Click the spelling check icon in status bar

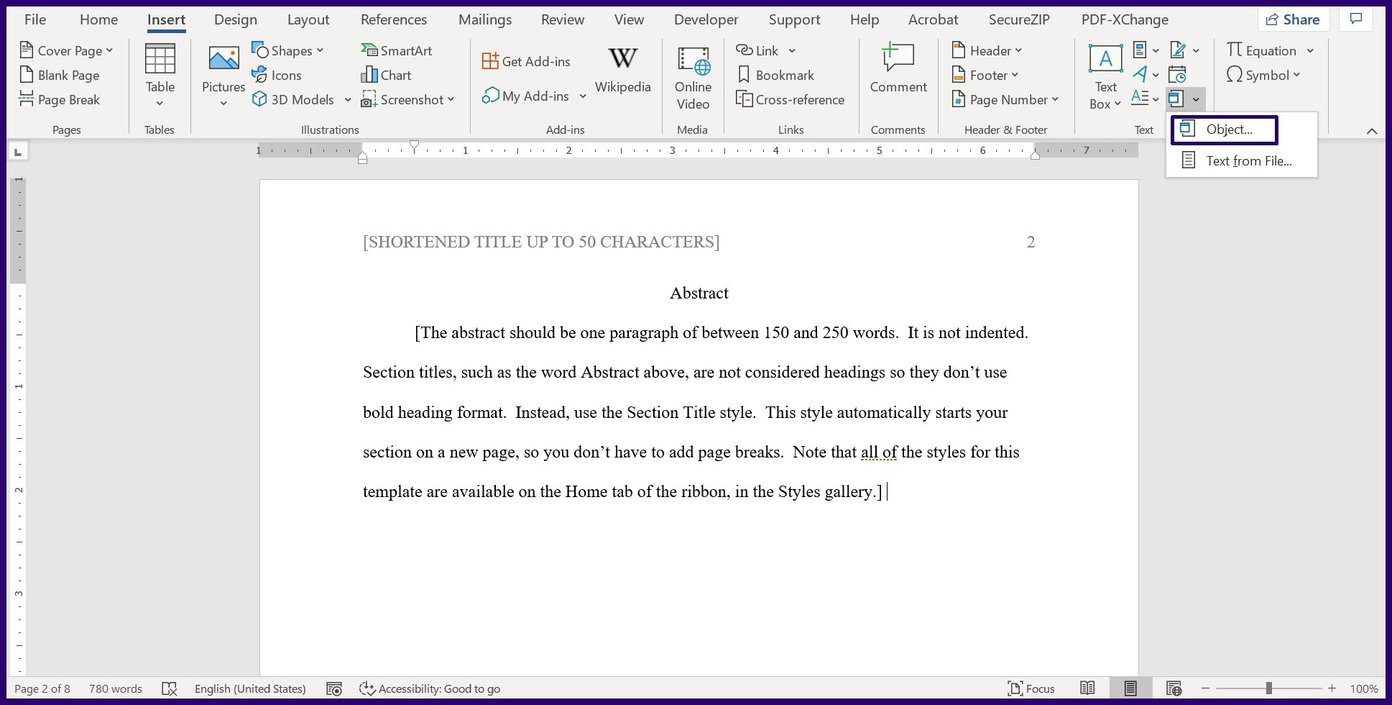pyautogui.click(x=169, y=689)
